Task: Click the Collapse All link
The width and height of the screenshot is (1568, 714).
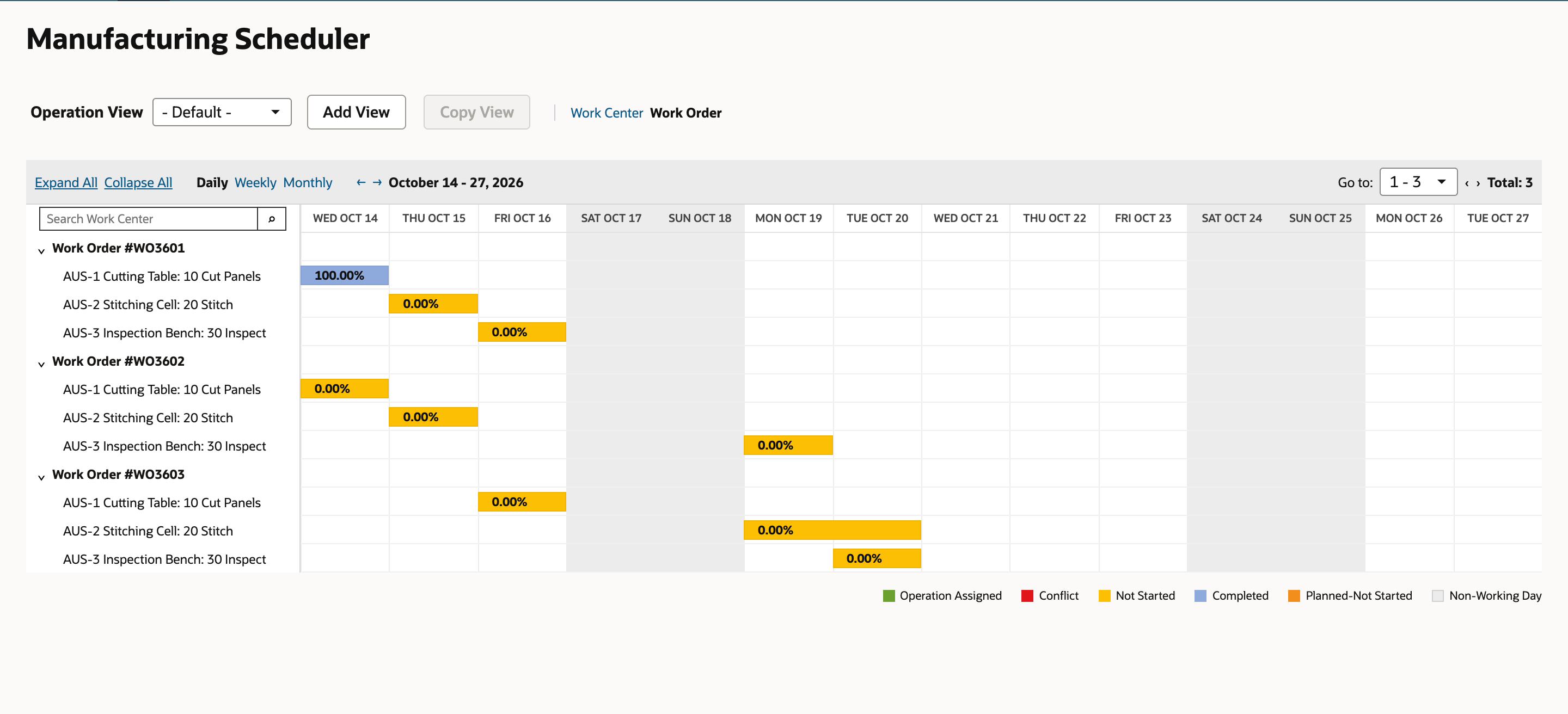Action: (x=138, y=182)
